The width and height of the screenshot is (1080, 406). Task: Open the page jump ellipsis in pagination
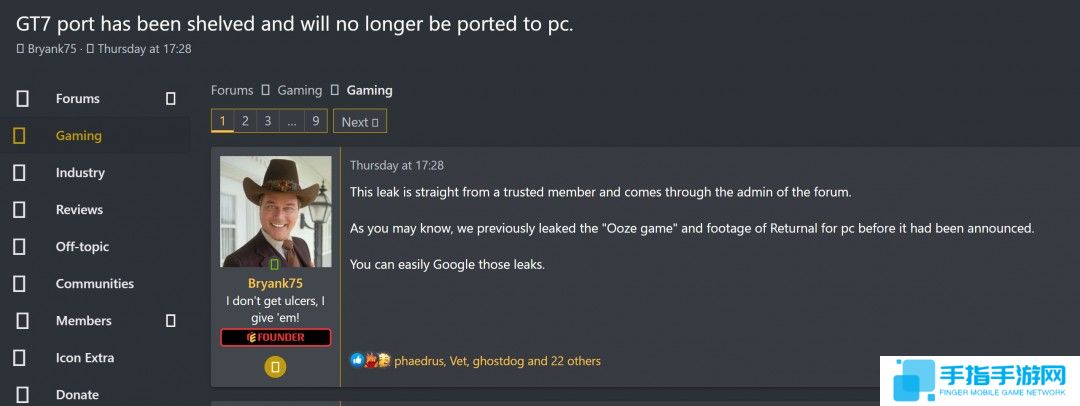click(291, 121)
